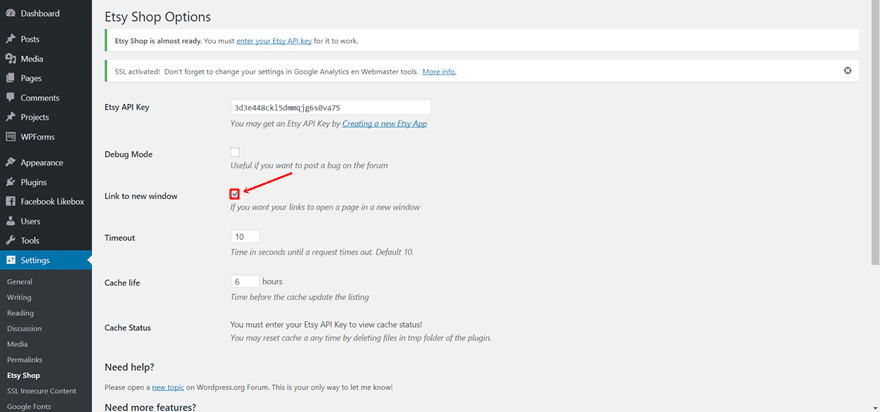Image resolution: width=880 pixels, height=412 pixels.
Task: Click the Settings sliders icon
Action: (10, 260)
